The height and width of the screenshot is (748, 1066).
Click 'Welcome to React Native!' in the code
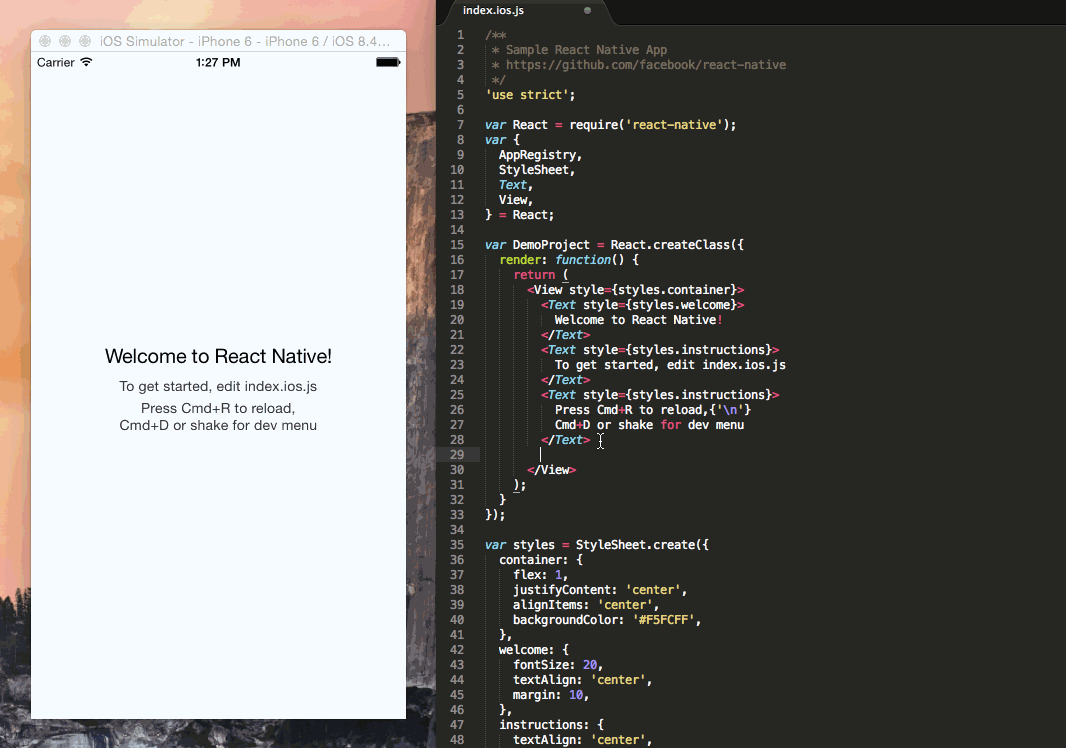pos(638,320)
